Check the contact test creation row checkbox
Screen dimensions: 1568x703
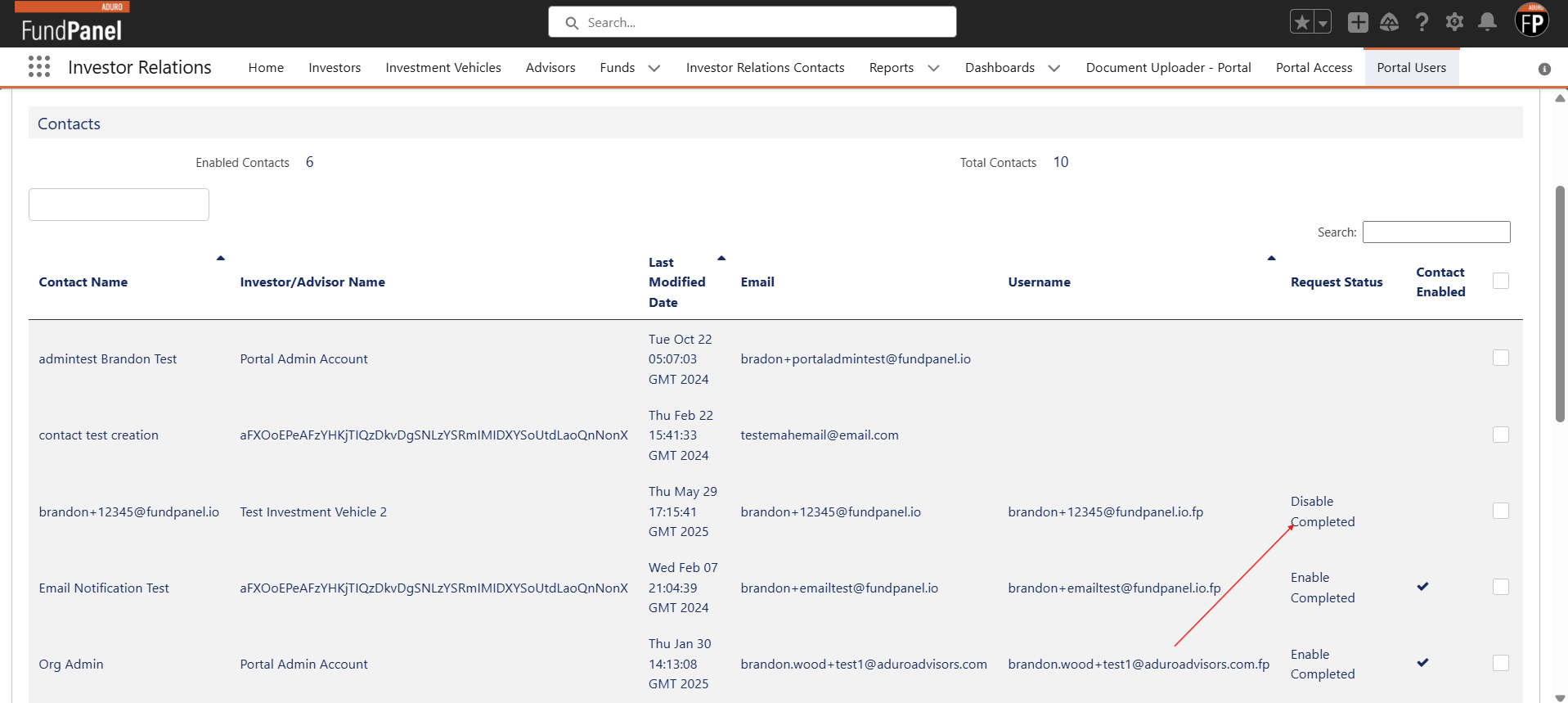click(1501, 435)
